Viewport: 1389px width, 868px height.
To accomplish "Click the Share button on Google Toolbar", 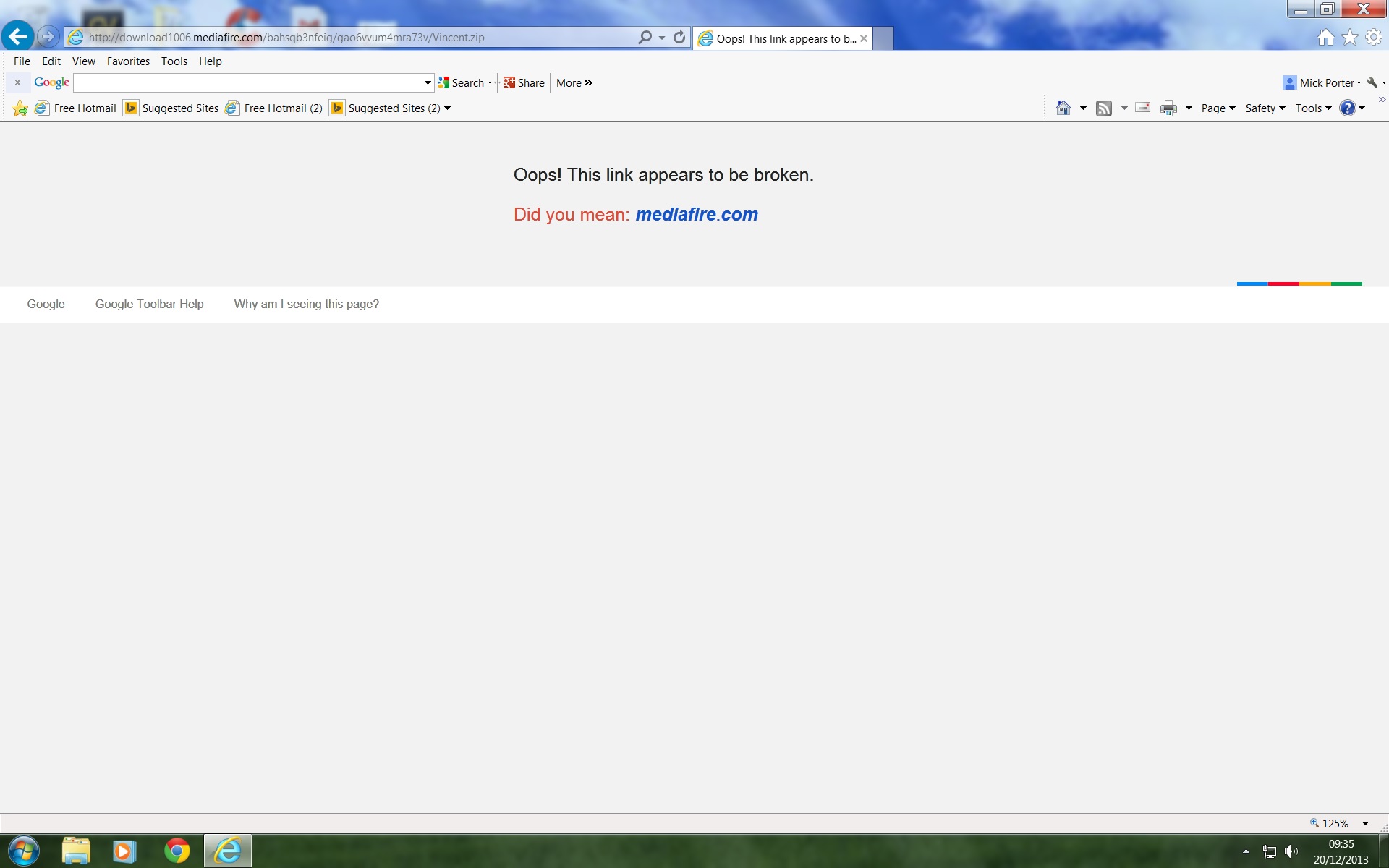I will (524, 82).
